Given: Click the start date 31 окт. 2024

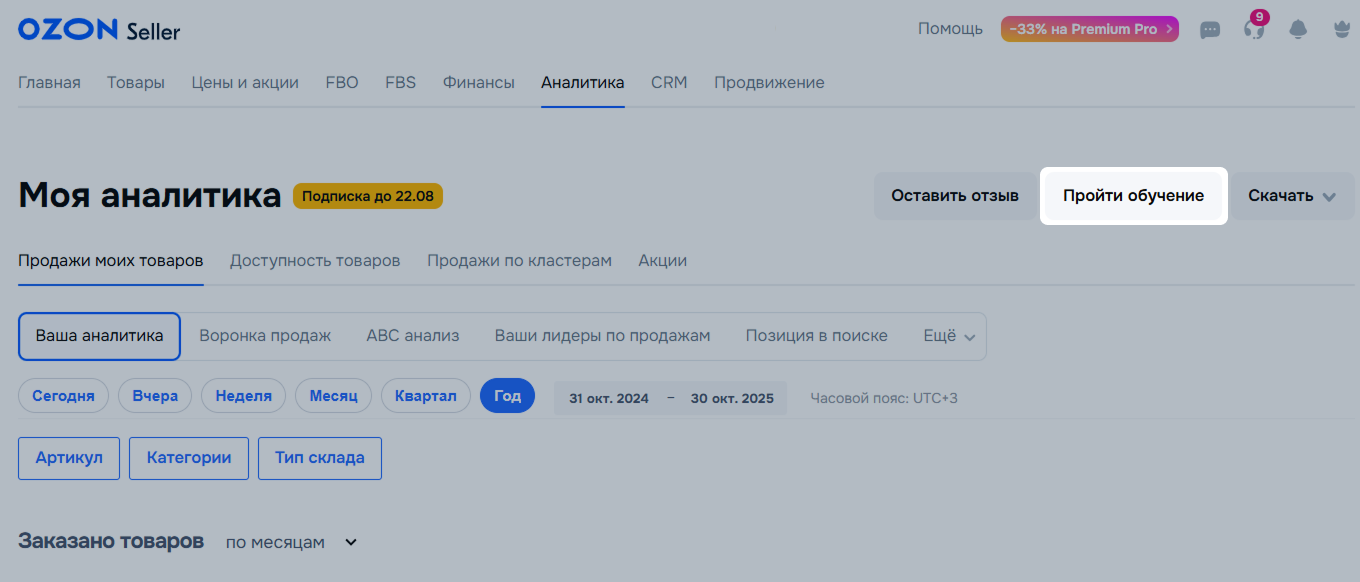Looking at the screenshot, I should point(609,398).
